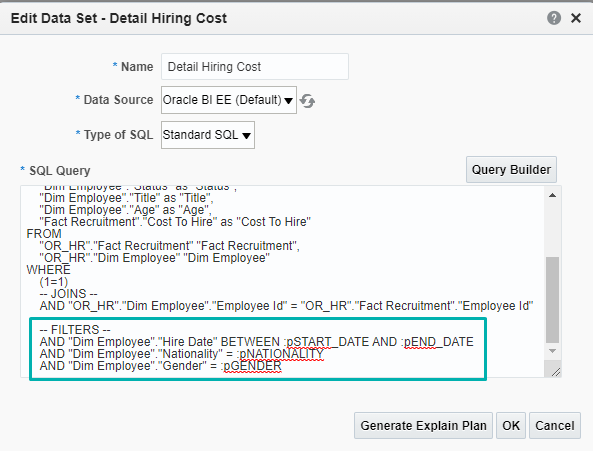The height and width of the screenshot is (451, 593).
Task: Click the SQL Query label
Action: tap(60, 170)
